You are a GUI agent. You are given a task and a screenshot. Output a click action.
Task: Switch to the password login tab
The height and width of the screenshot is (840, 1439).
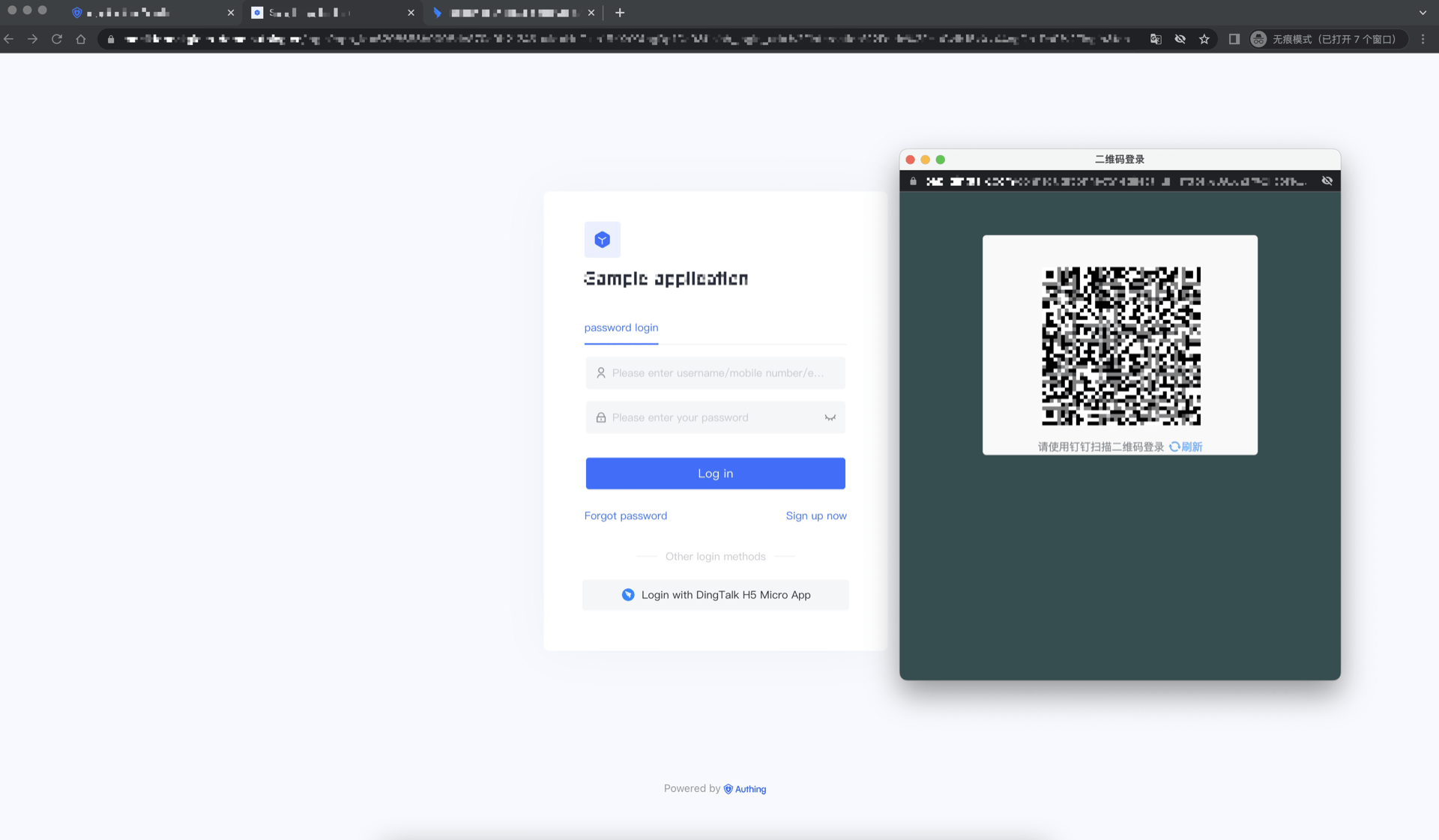pos(621,327)
